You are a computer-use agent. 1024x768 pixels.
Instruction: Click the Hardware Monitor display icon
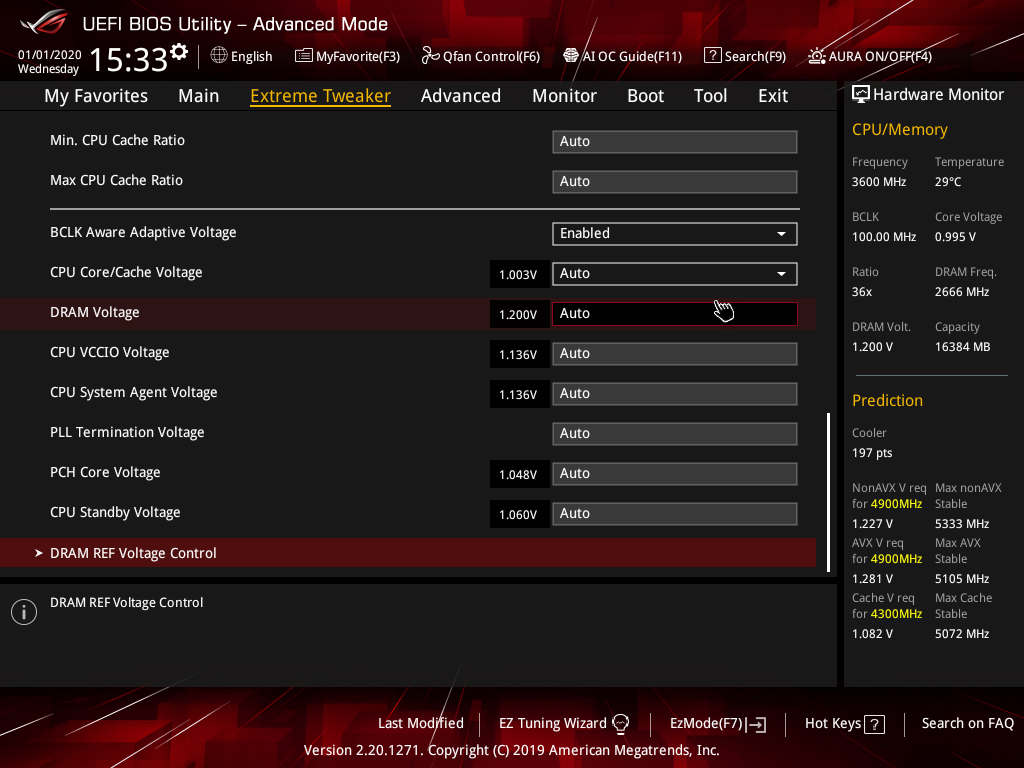coord(861,95)
